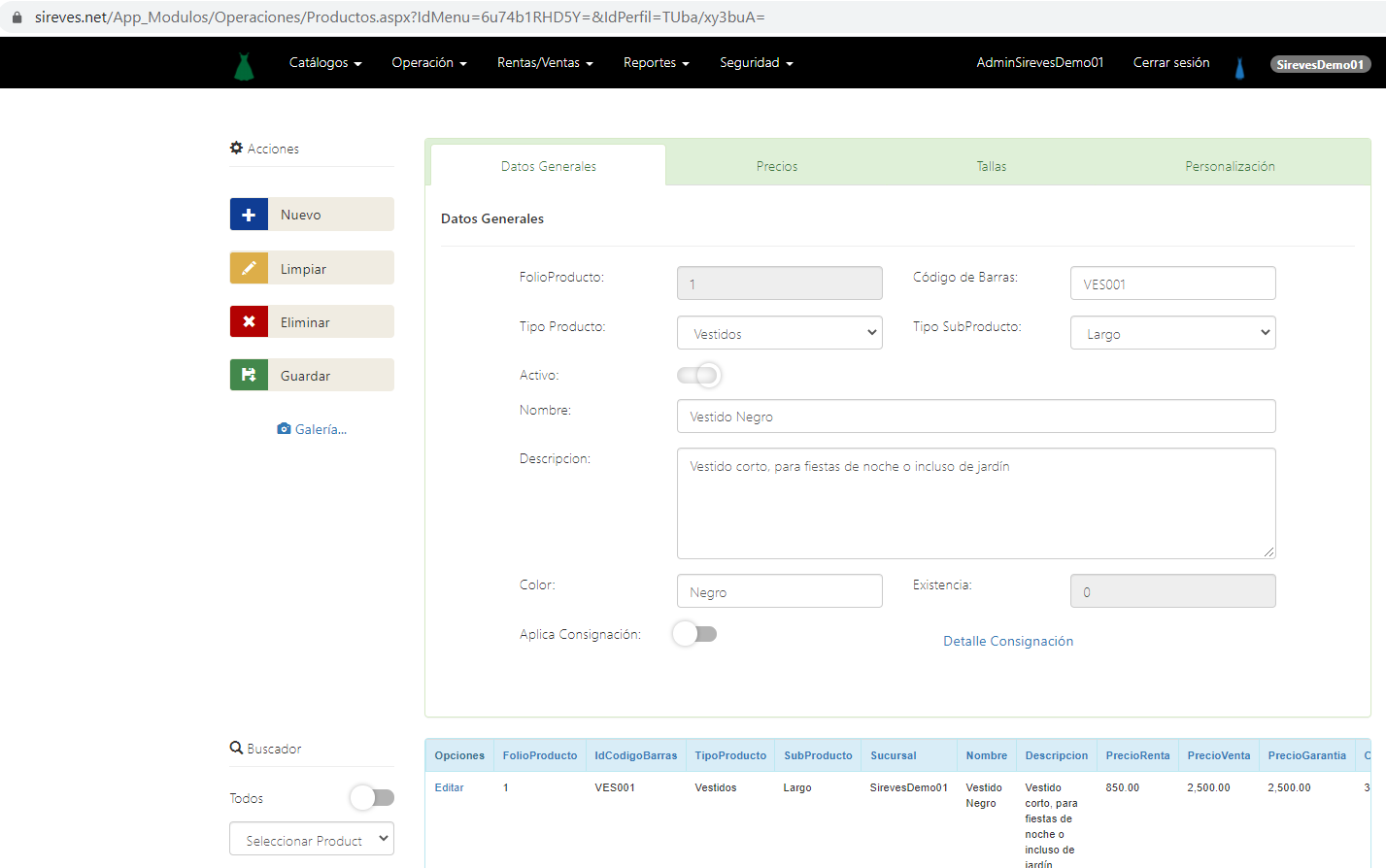
Task: Click the green dress logo icon
Action: (244, 65)
